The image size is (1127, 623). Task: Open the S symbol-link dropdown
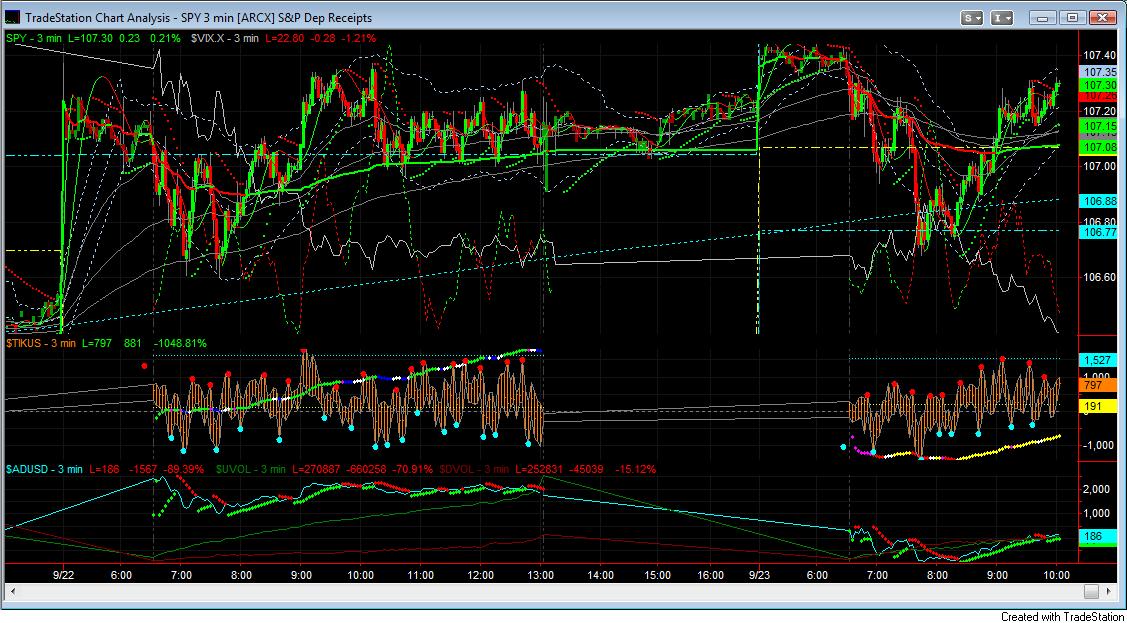click(x=973, y=17)
